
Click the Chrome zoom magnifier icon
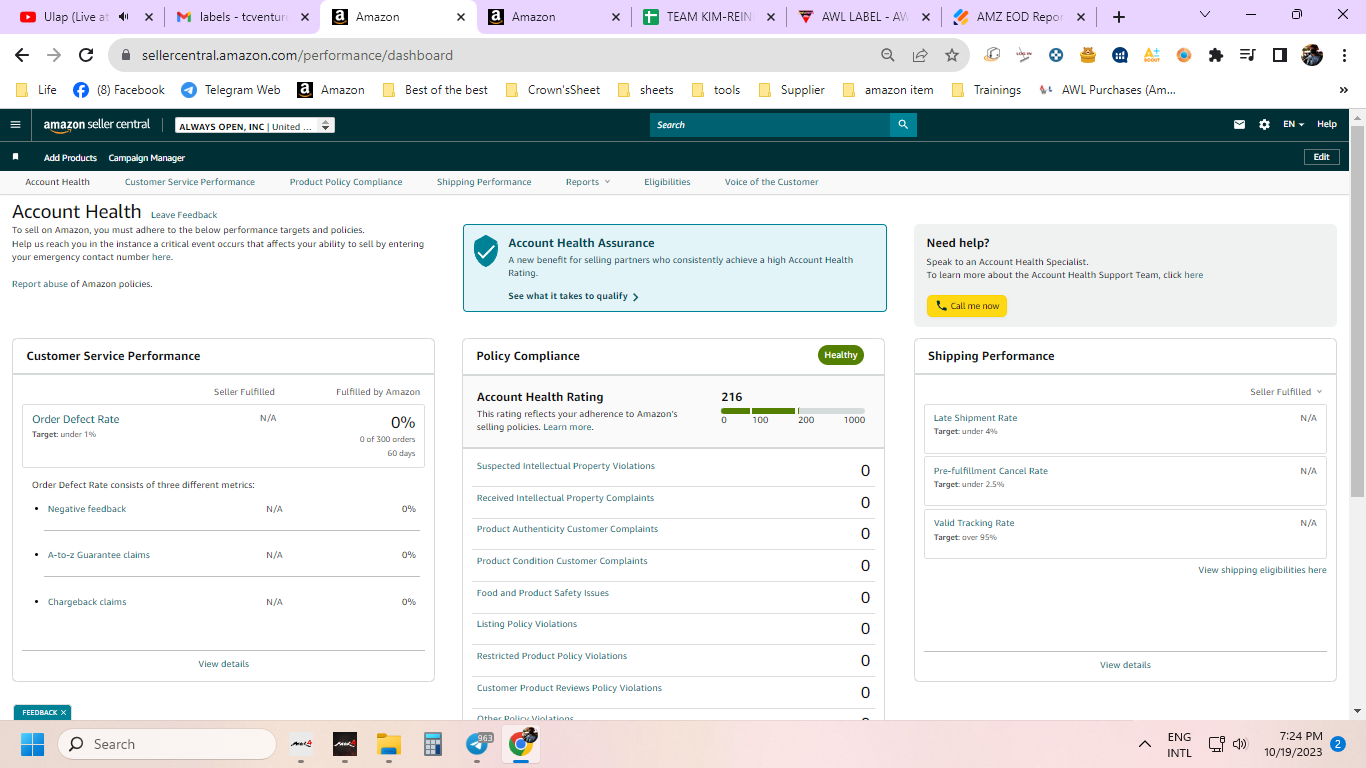coord(888,55)
